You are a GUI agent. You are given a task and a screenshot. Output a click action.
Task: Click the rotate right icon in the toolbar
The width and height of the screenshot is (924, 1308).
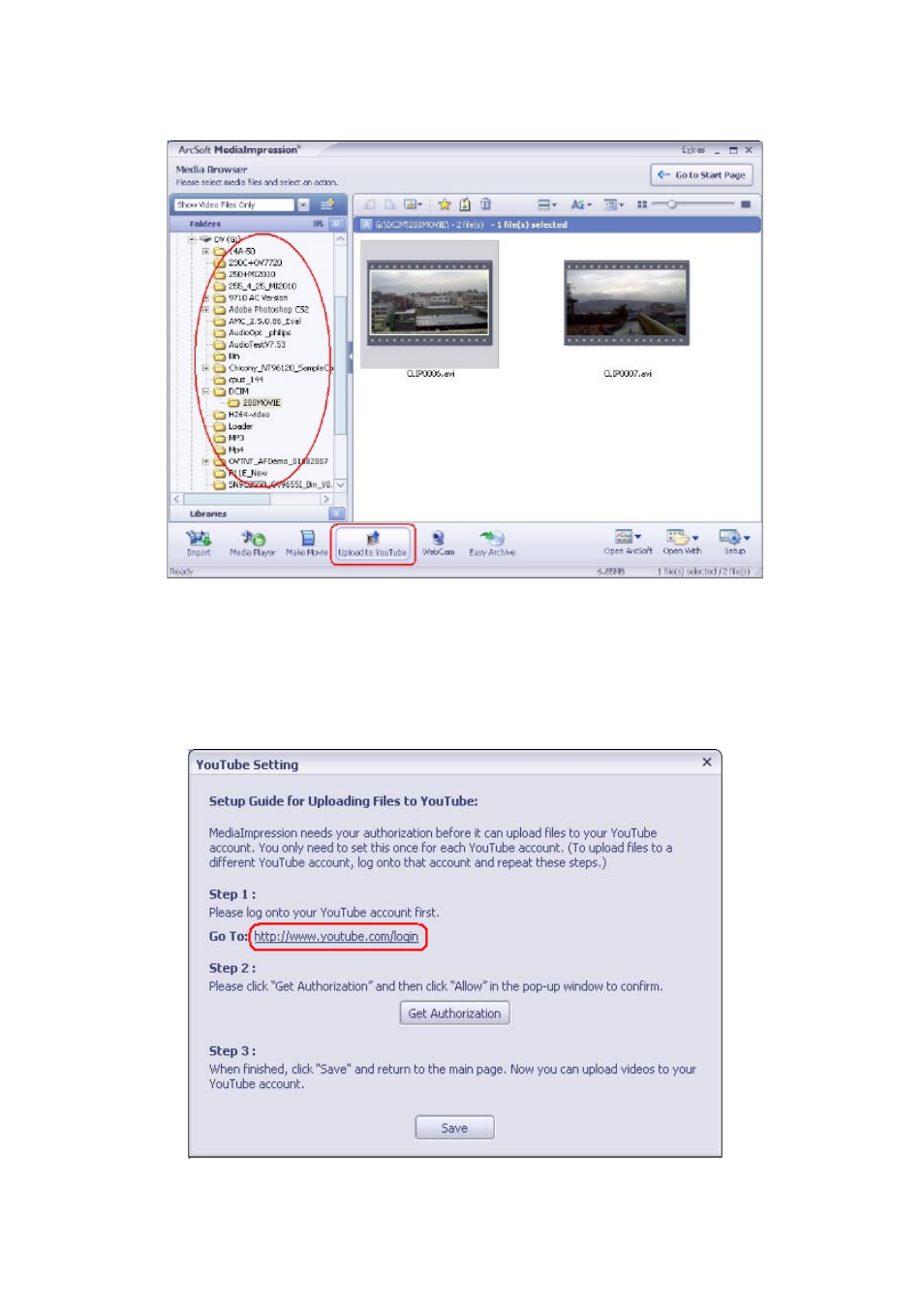coord(389,204)
